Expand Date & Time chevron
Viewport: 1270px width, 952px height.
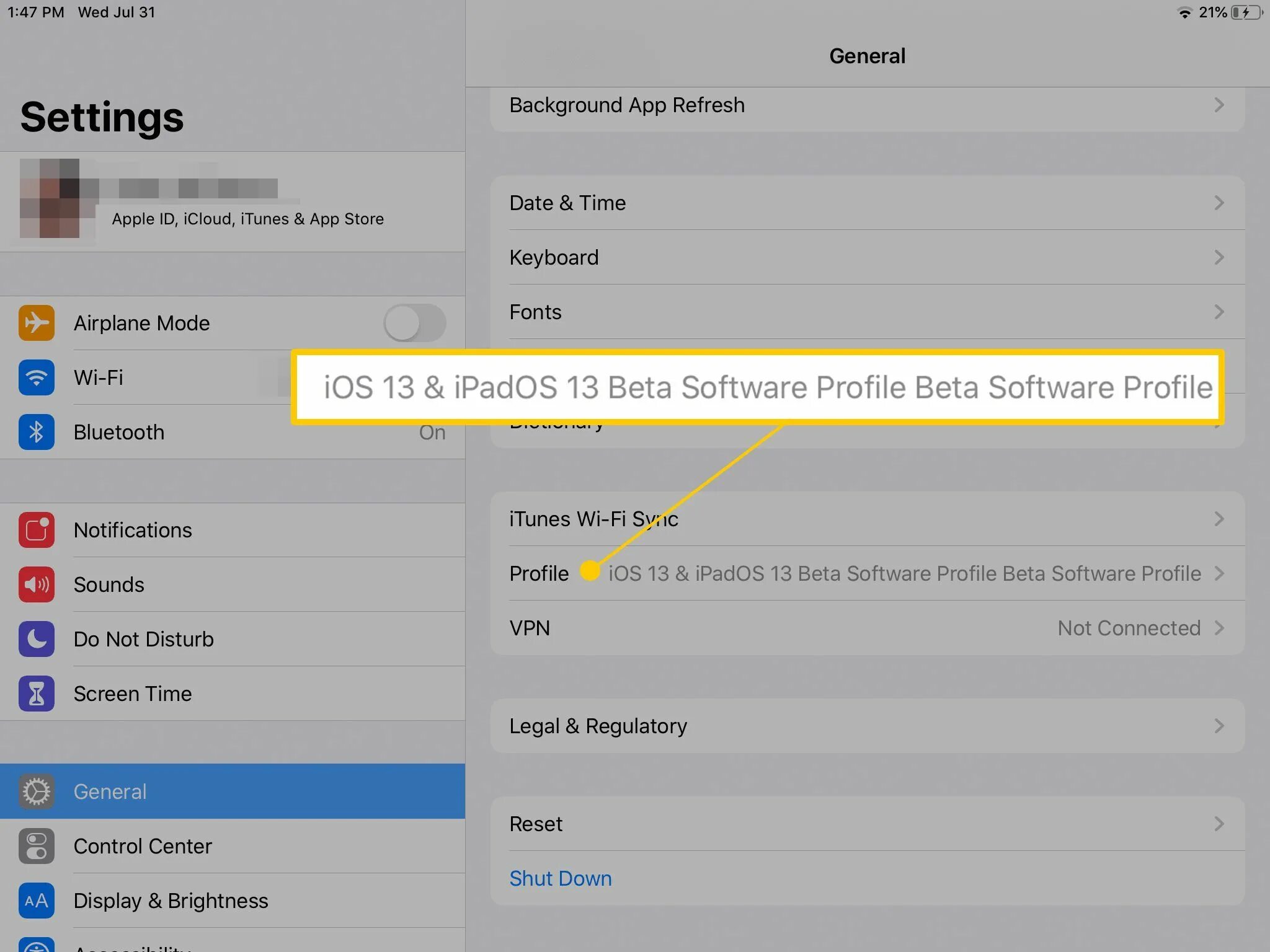pyautogui.click(x=1219, y=203)
